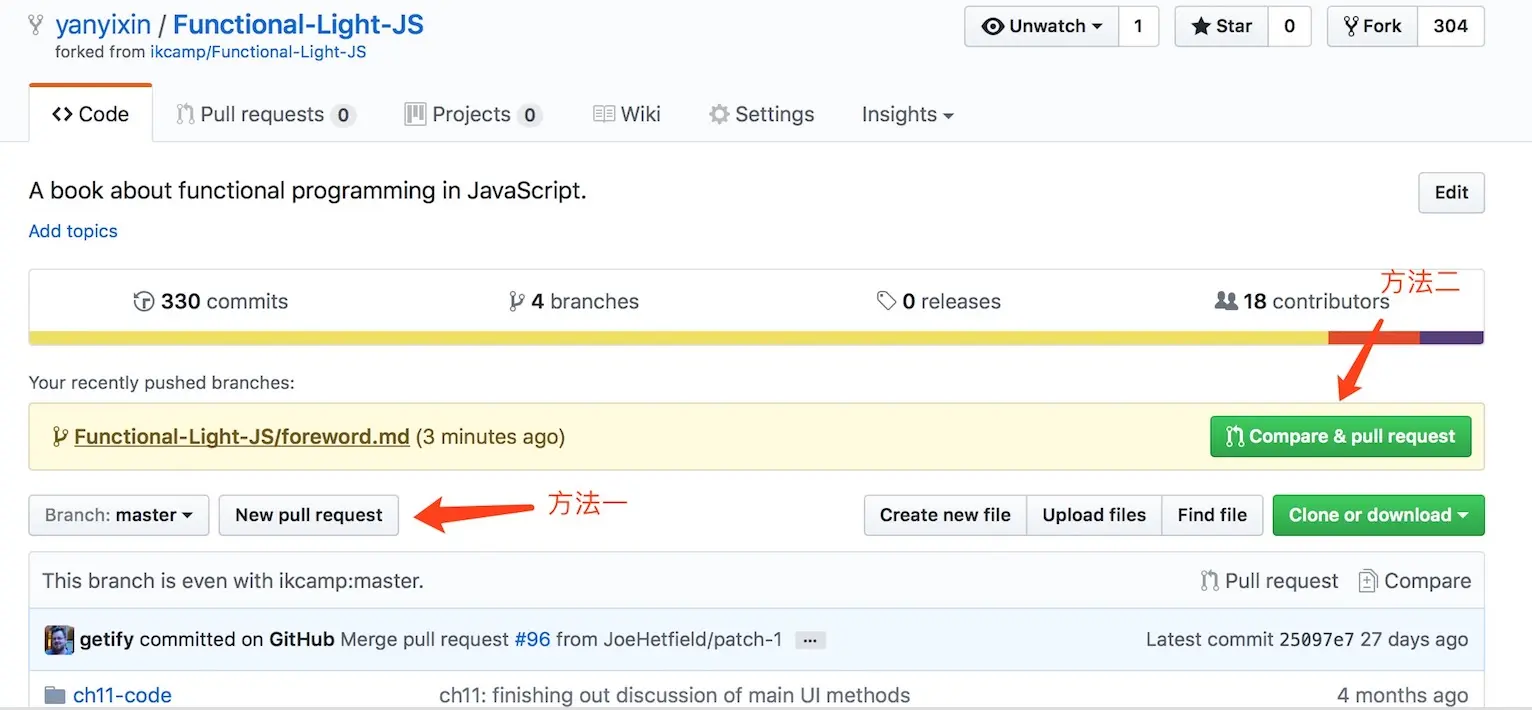This screenshot has width=1532, height=710.
Task: Click the getify avatar thumbnail
Action: pyautogui.click(x=59, y=640)
